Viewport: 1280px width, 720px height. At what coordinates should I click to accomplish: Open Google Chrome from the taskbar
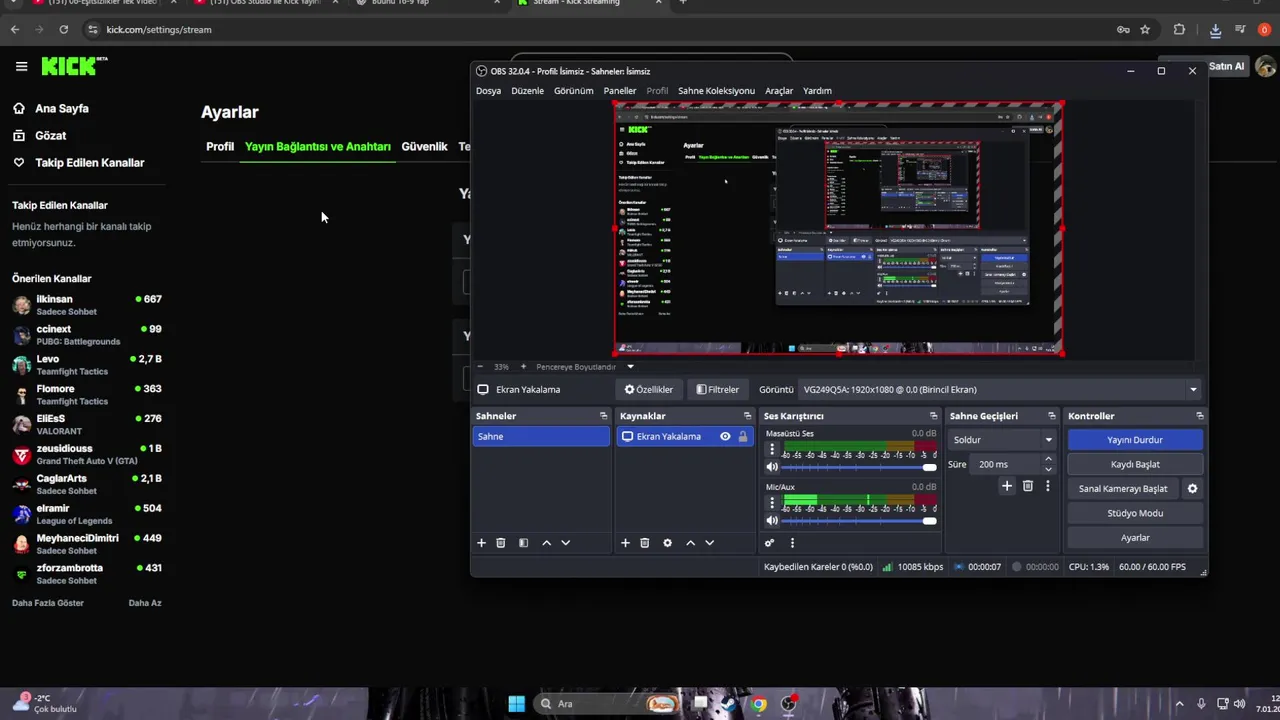click(x=759, y=704)
